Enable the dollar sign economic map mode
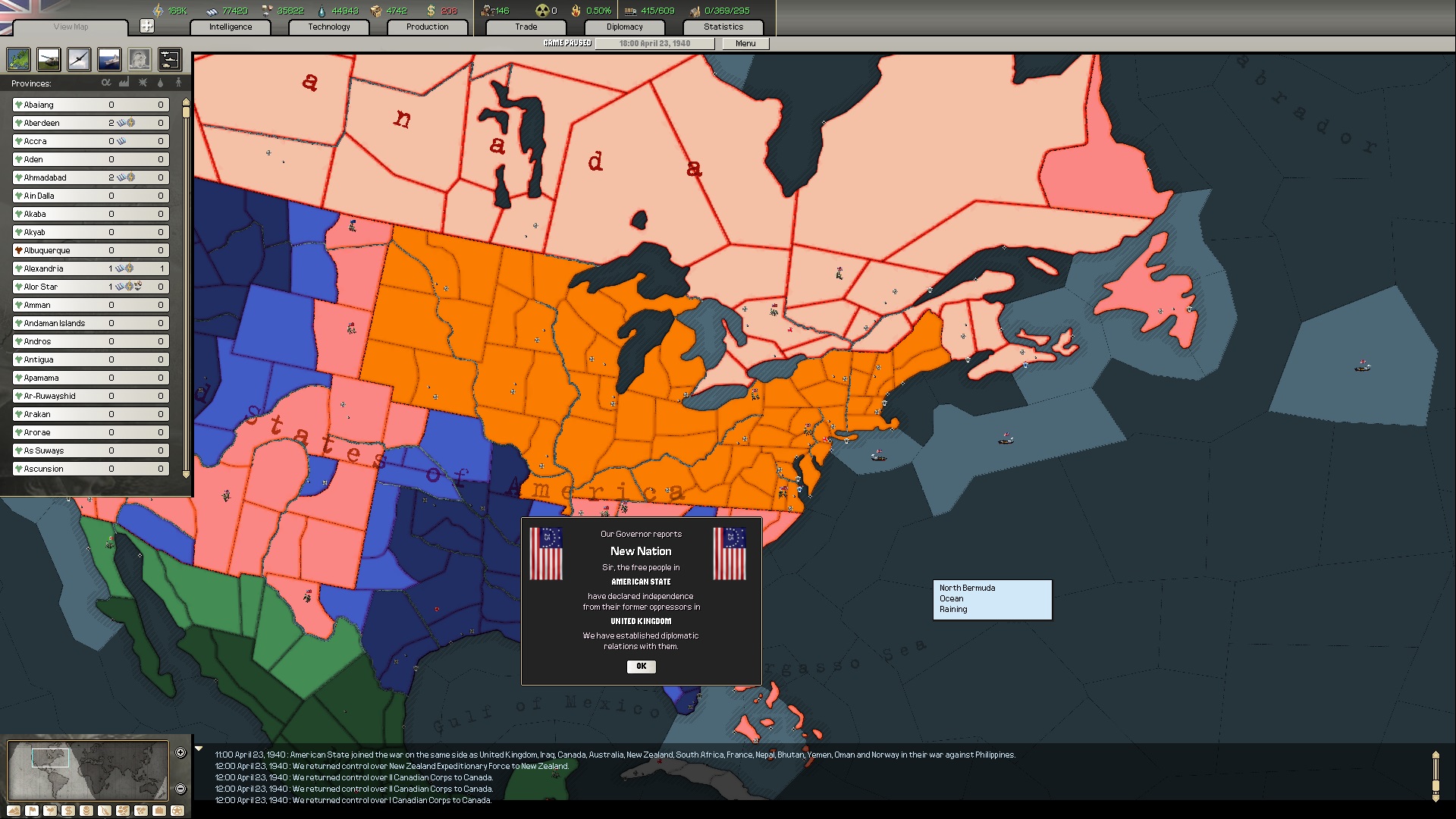The height and width of the screenshot is (819, 1456). click(68, 811)
